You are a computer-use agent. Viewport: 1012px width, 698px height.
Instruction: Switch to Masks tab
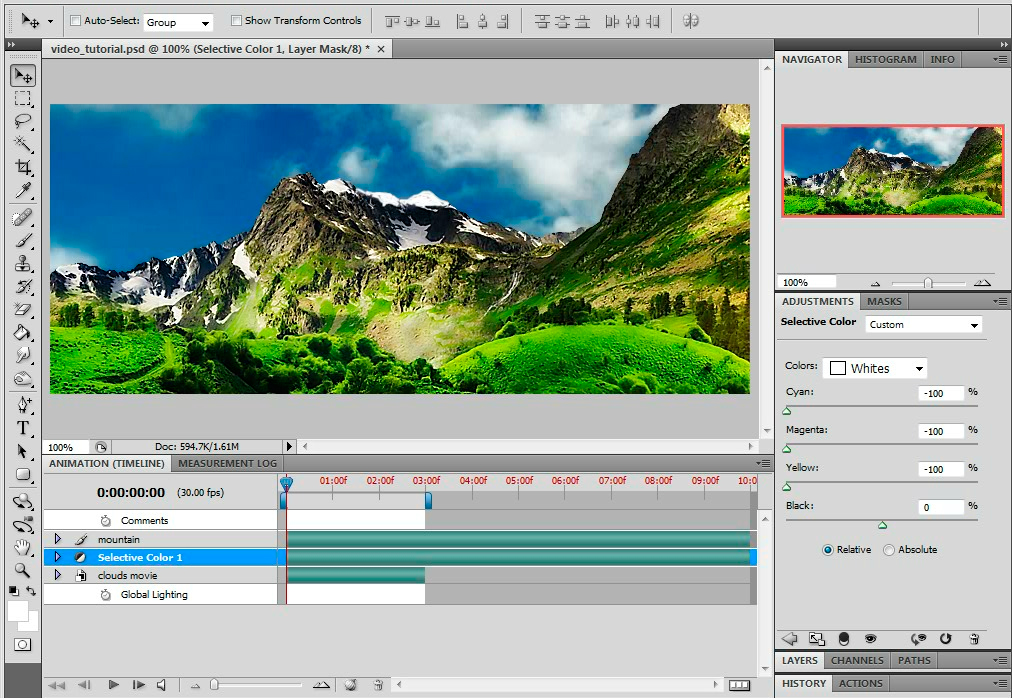pos(884,302)
